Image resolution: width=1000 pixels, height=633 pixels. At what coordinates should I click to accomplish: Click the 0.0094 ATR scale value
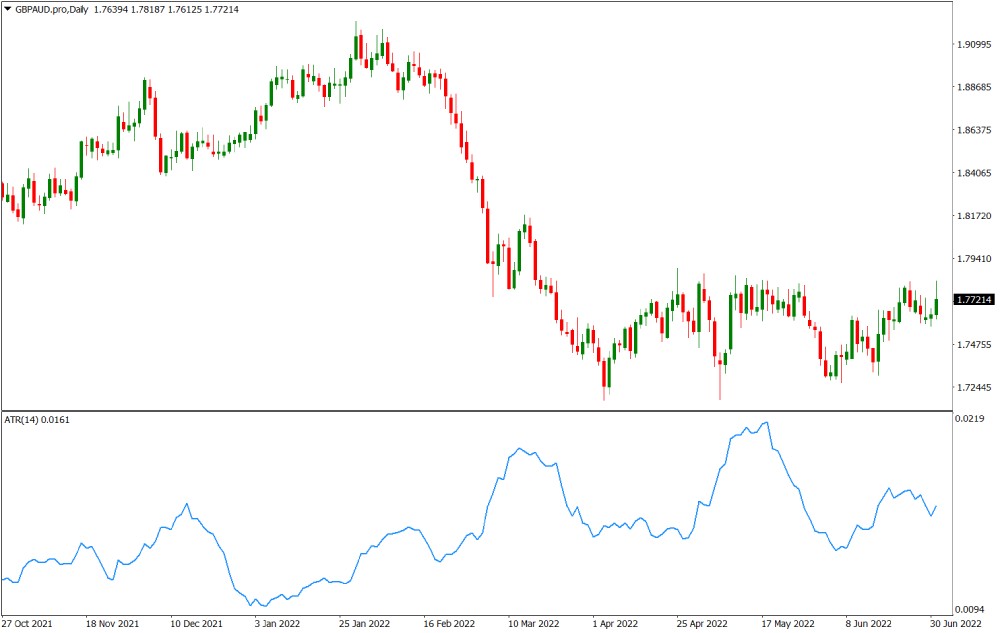pyautogui.click(x=969, y=609)
